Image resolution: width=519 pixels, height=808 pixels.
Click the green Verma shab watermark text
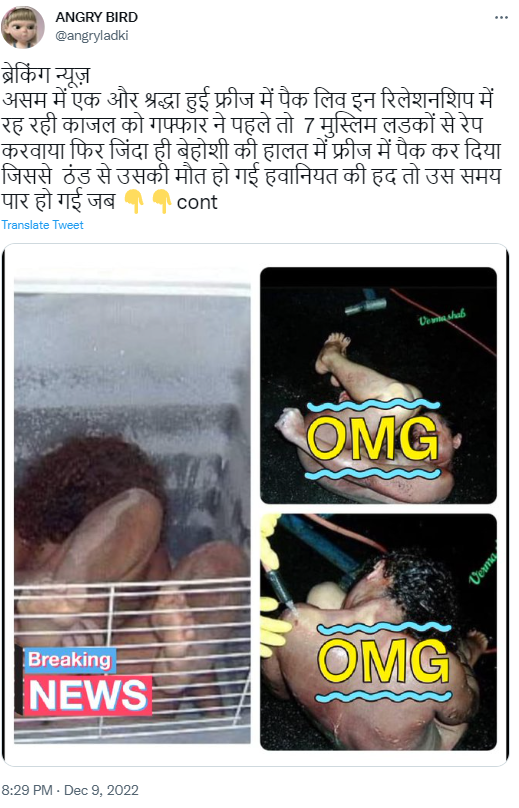click(x=442, y=317)
